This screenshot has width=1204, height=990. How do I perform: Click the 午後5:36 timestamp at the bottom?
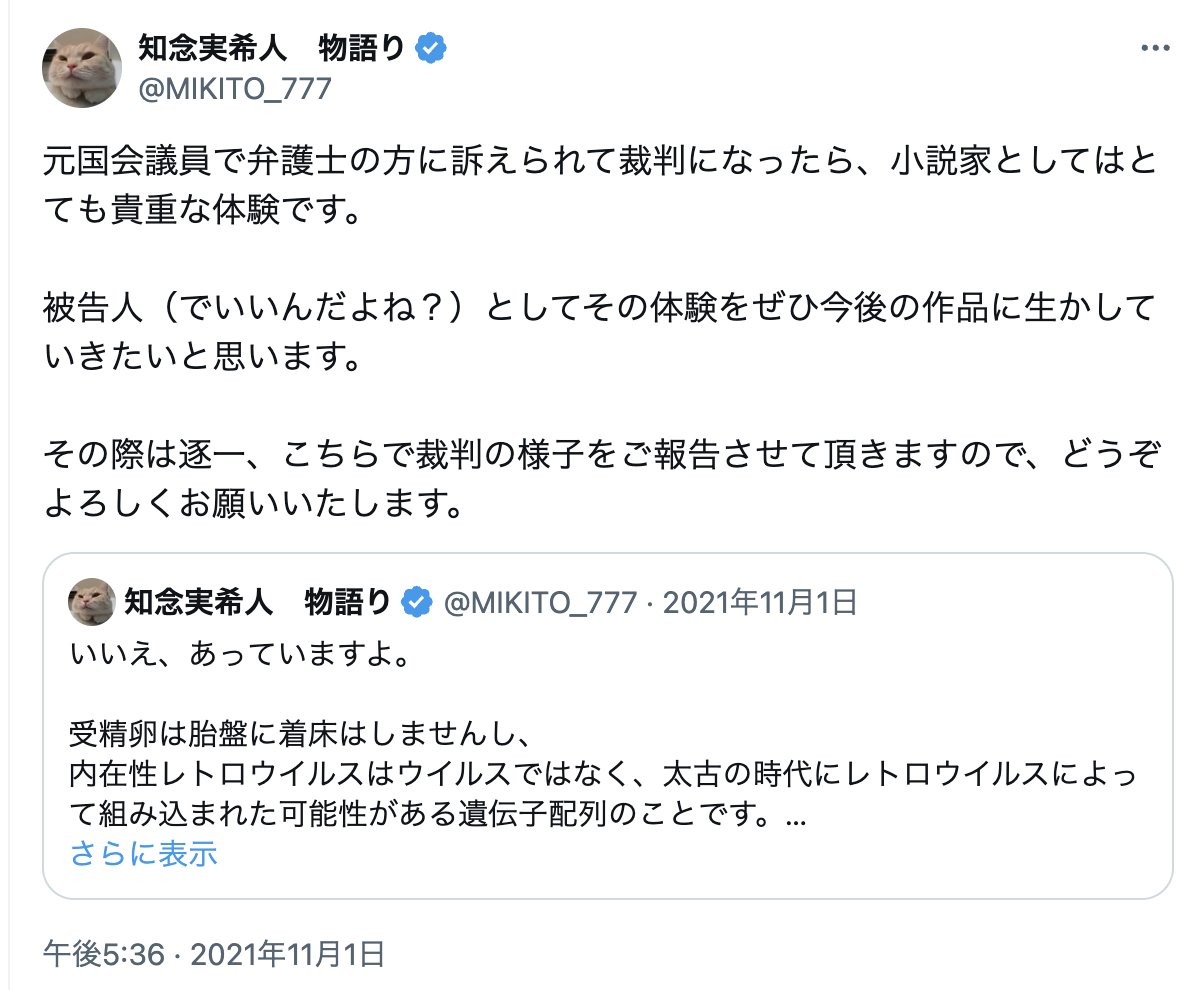click(x=102, y=954)
